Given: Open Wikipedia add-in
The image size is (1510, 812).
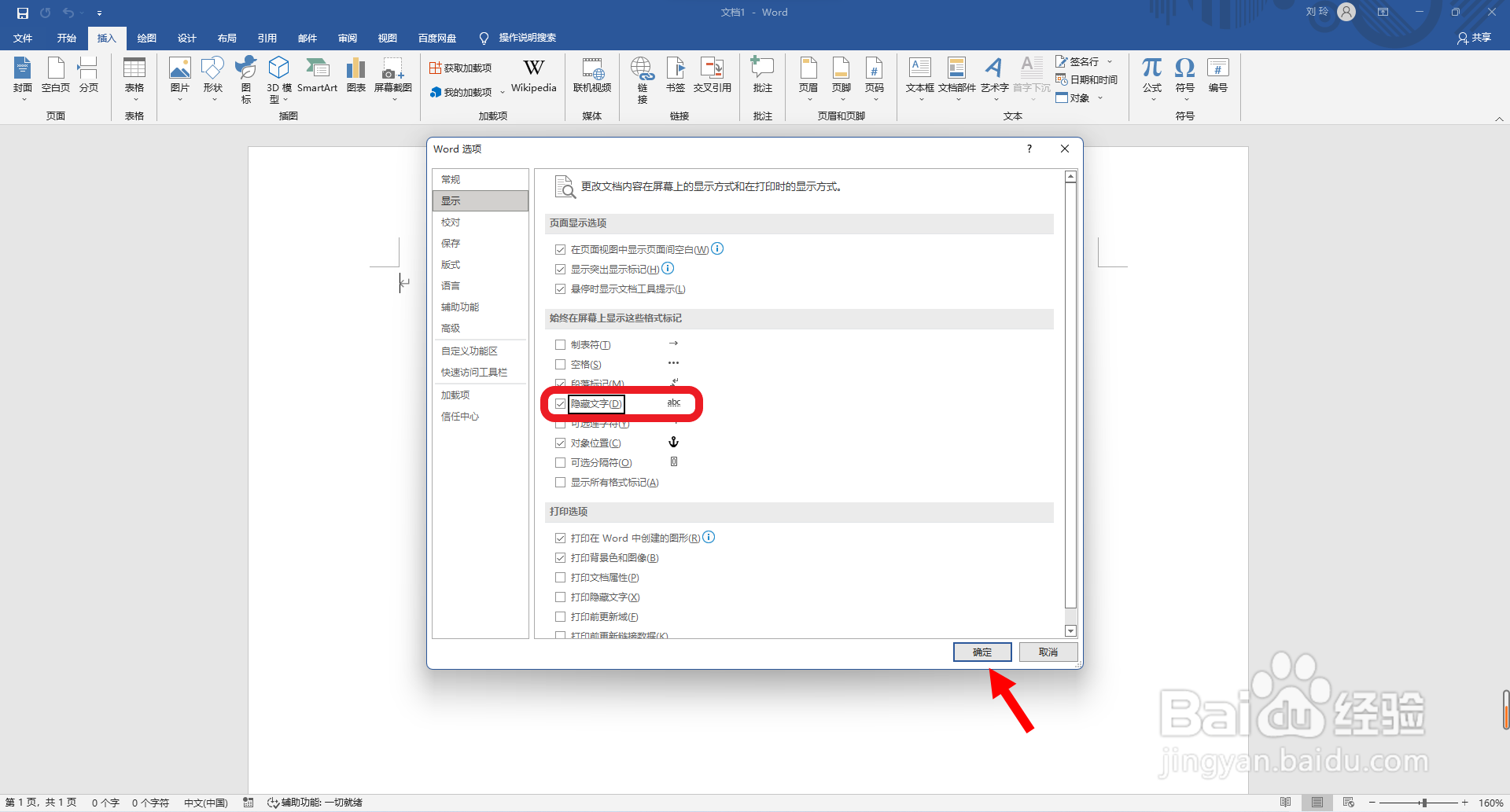Looking at the screenshot, I should click(x=534, y=75).
